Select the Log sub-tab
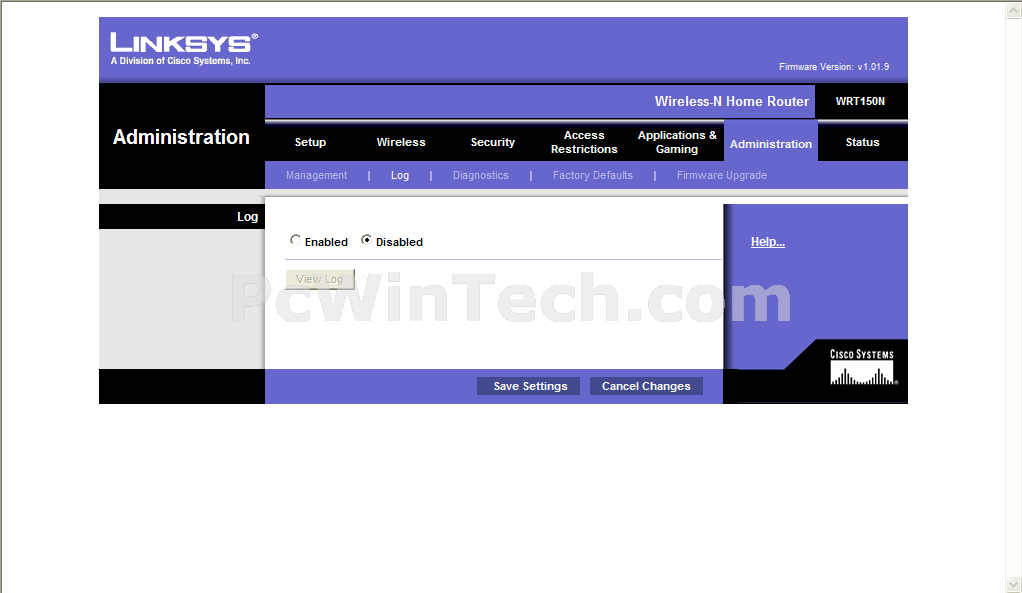 pyautogui.click(x=400, y=175)
